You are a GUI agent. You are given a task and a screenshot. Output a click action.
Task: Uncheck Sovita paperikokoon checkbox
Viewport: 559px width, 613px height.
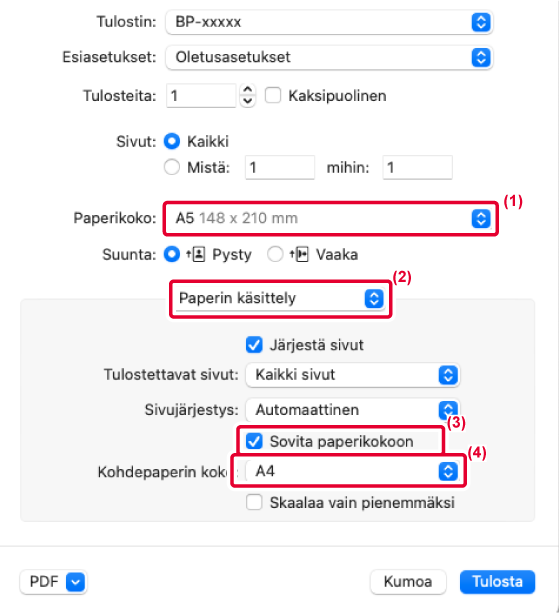coord(254,441)
